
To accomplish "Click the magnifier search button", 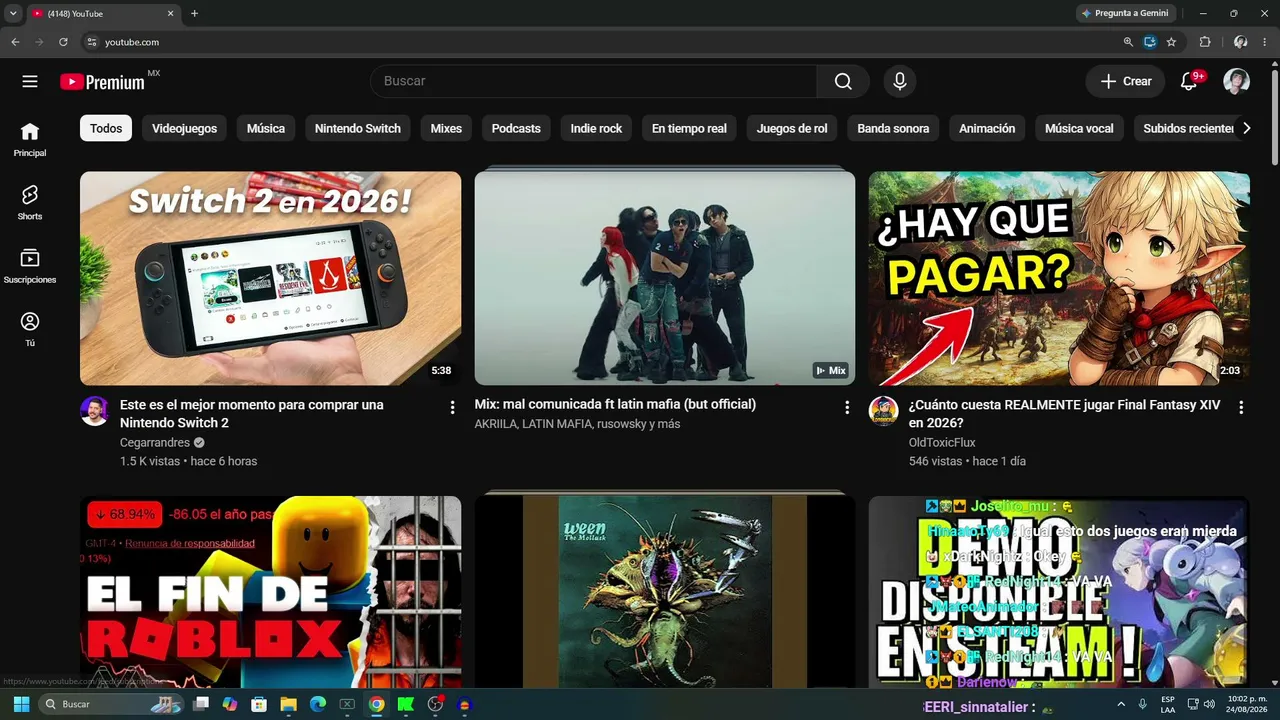I will tap(843, 81).
